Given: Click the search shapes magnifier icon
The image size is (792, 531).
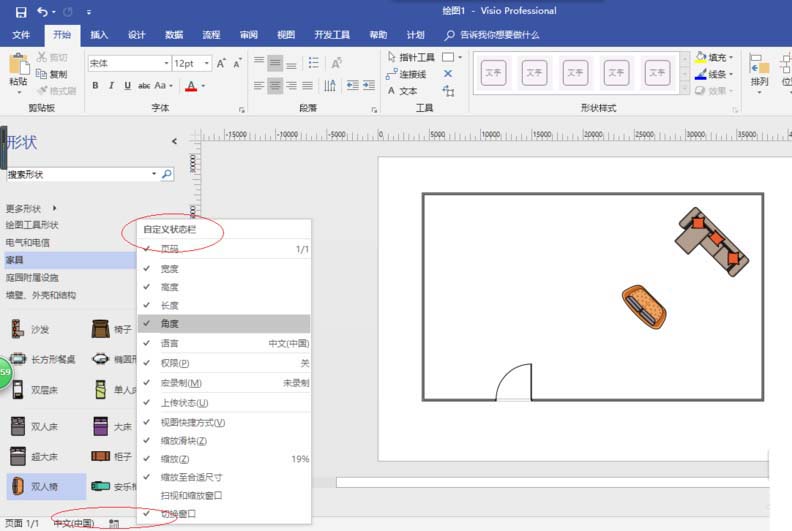Looking at the screenshot, I should coord(167,174).
